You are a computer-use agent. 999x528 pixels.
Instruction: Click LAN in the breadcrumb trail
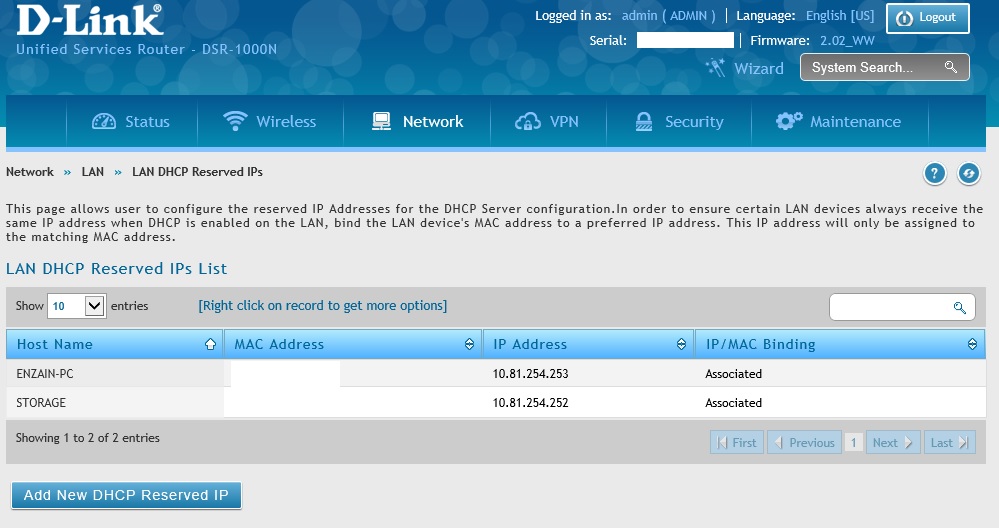[93, 172]
